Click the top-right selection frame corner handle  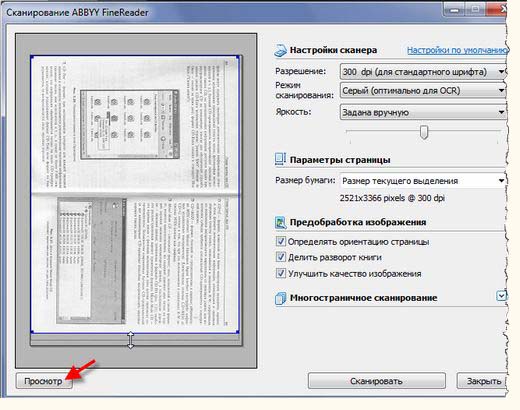click(x=238, y=57)
